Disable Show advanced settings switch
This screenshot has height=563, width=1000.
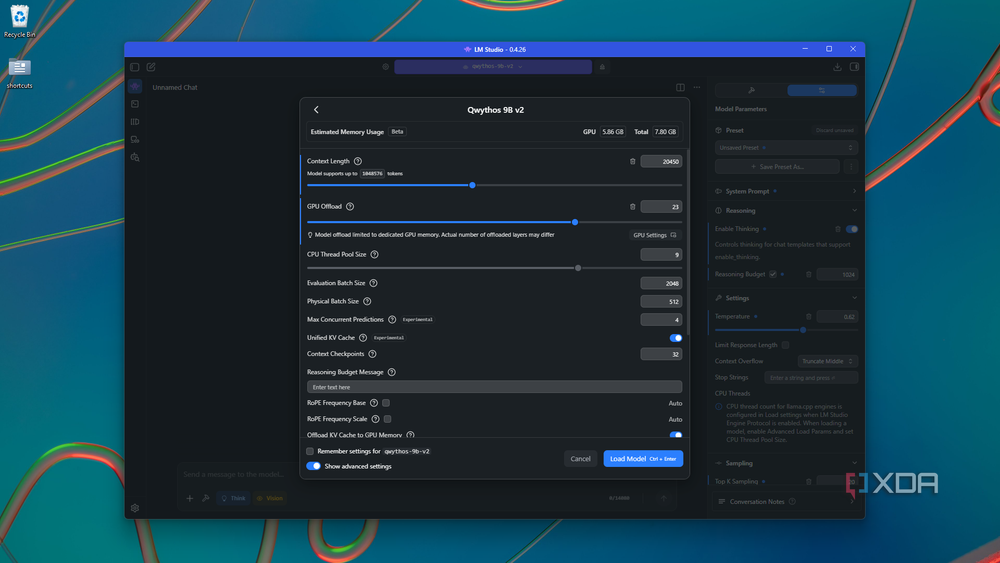coord(313,466)
